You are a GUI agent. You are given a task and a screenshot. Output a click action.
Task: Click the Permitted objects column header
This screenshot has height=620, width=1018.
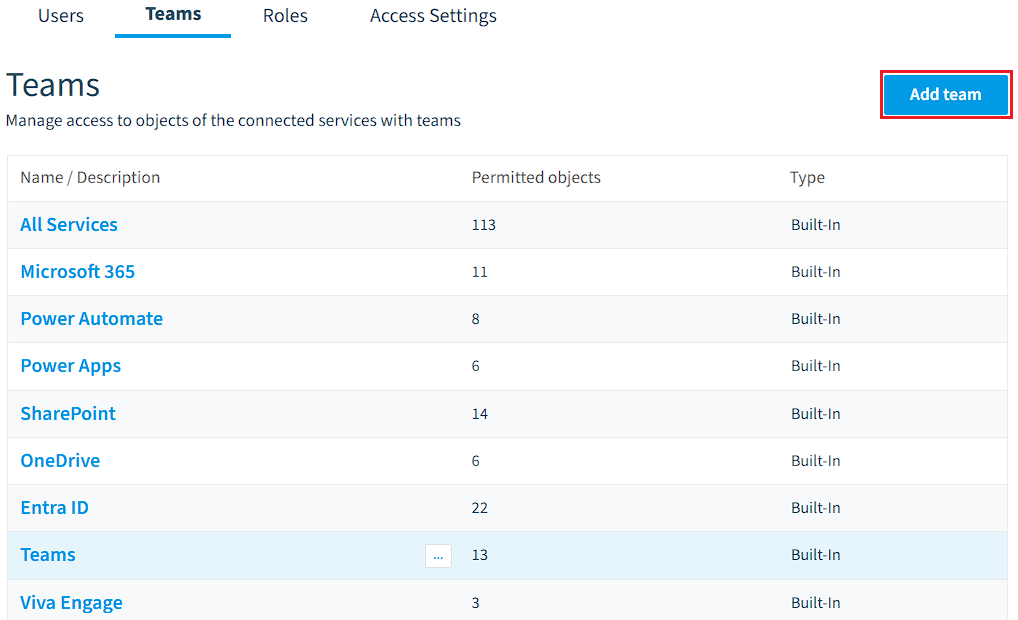[x=536, y=178]
